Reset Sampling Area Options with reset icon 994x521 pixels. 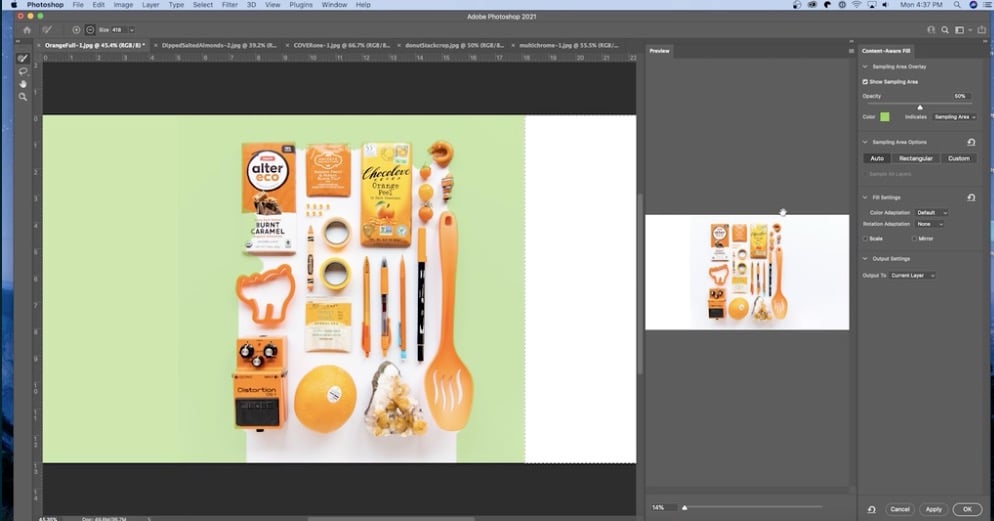[971, 142]
